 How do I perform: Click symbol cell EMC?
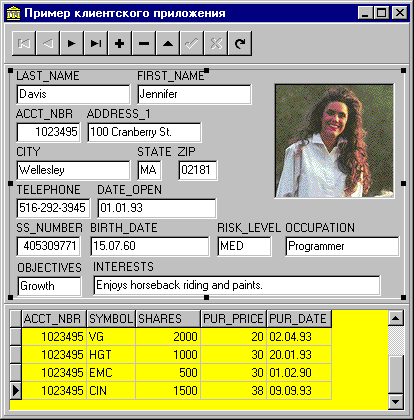(x=111, y=373)
